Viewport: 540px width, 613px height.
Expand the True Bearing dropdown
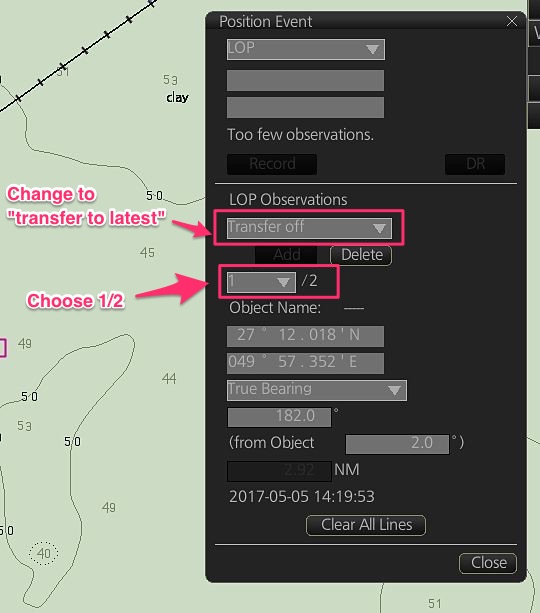pyautogui.click(x=316, y=390)
